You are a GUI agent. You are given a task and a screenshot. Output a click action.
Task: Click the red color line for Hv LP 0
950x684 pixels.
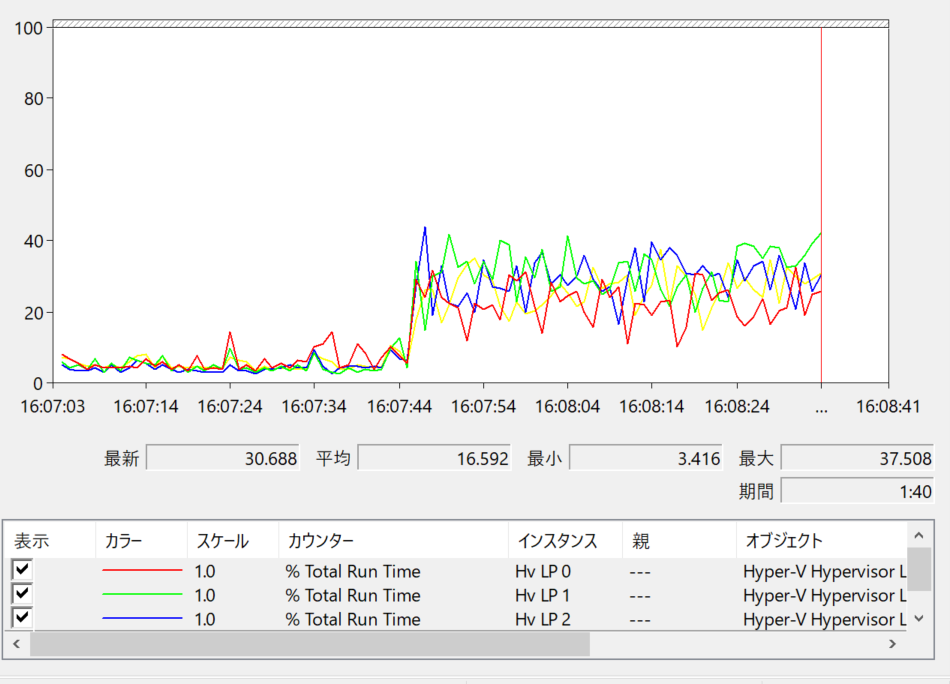pyautogui.click(x=142, y=570)
